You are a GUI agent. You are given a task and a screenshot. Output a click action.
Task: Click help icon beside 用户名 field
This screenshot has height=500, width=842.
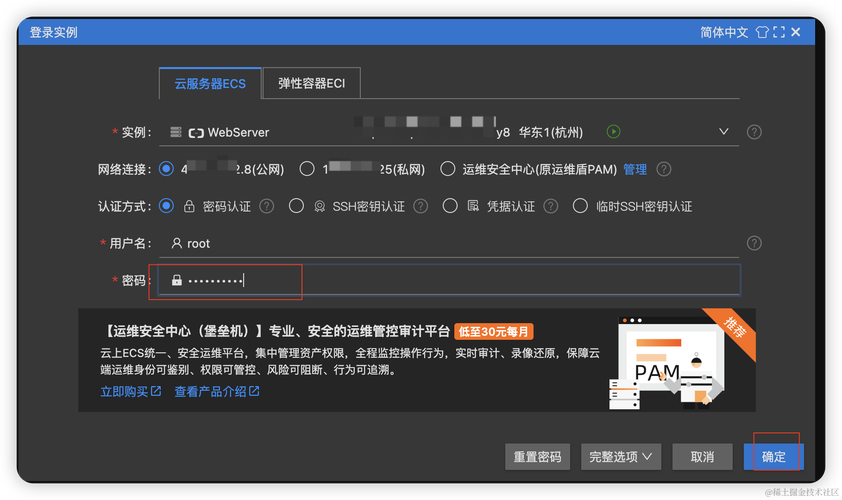coord(754,243)
